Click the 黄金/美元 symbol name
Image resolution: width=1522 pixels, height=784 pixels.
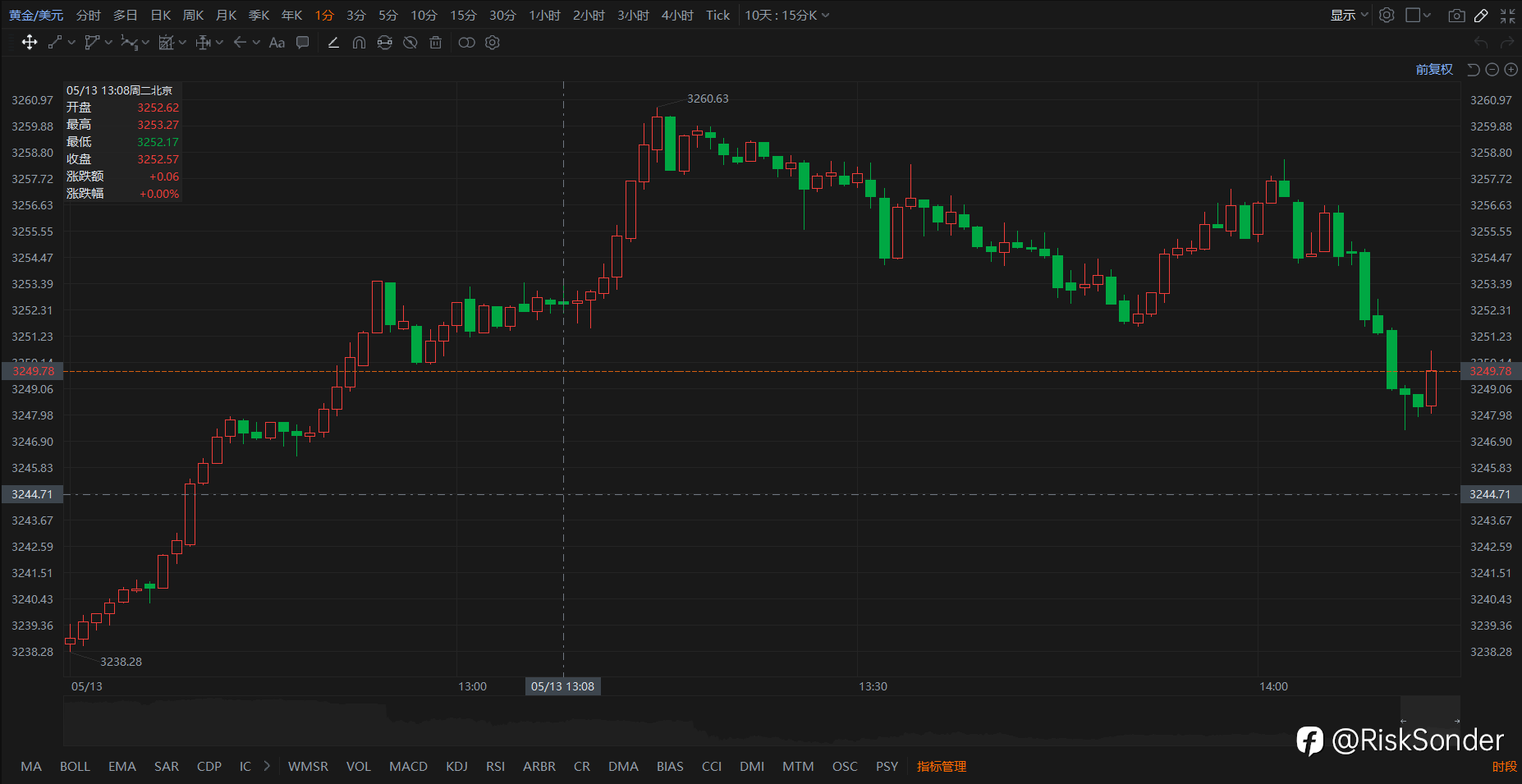[x=36, y=15]
